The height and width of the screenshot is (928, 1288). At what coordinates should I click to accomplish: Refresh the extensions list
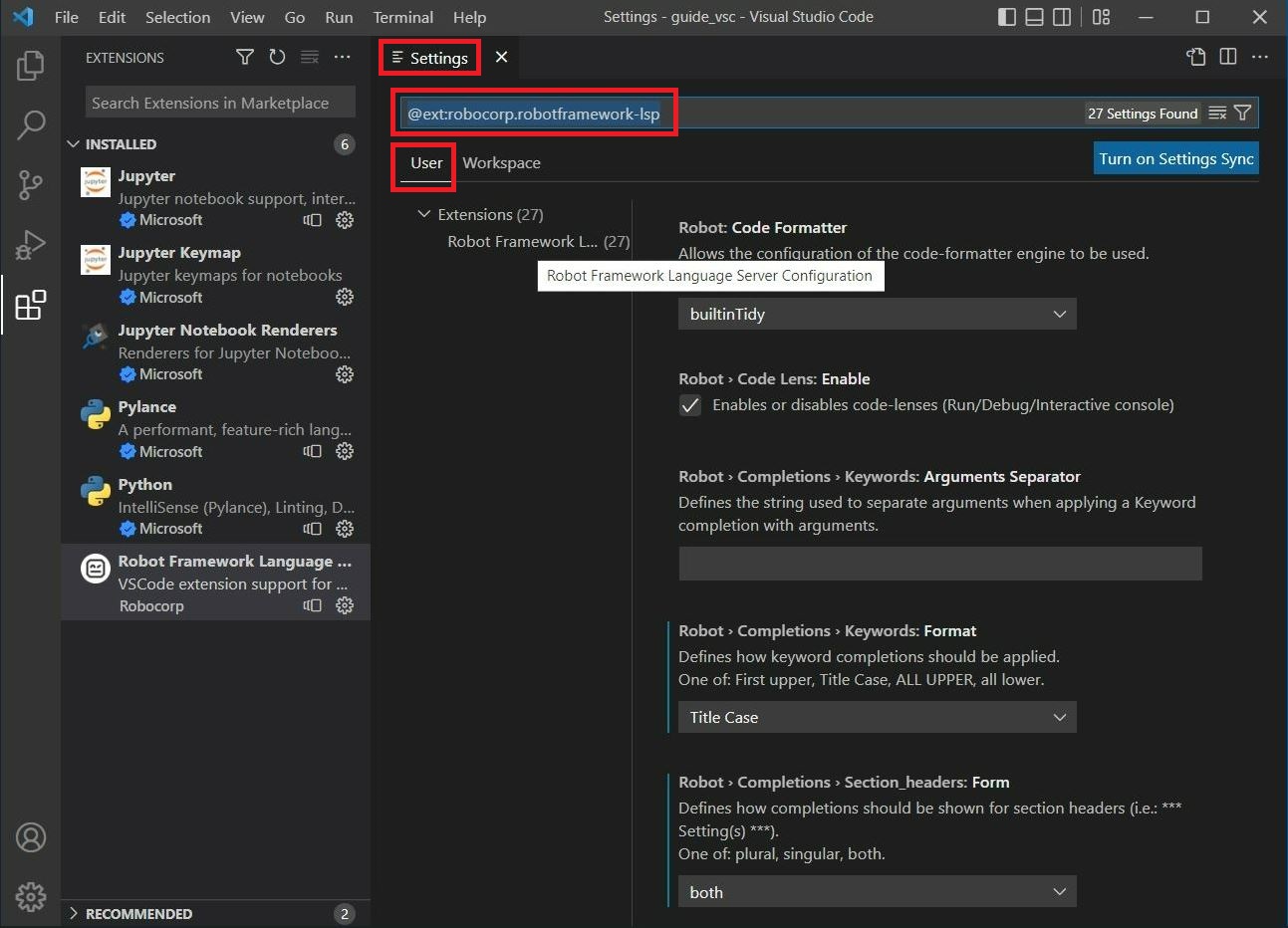click(x=277, y=57)
